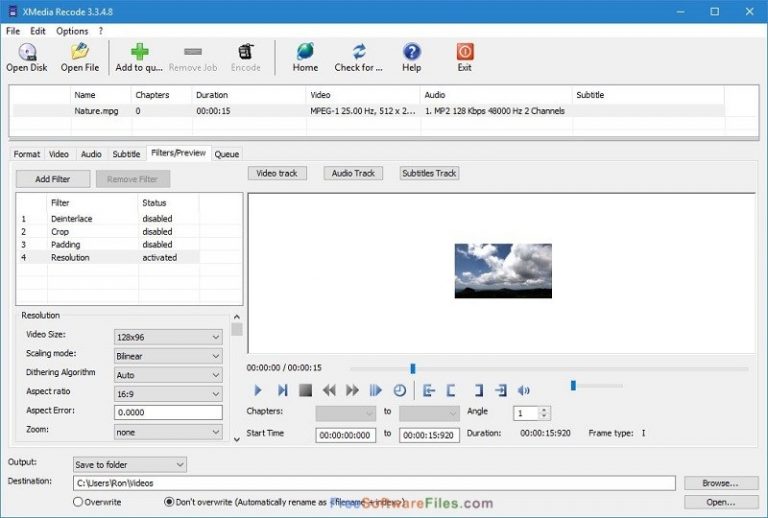The image size is (768, 518).
Task: Toggle the speaker volume icon
Action: coord(524,390)
